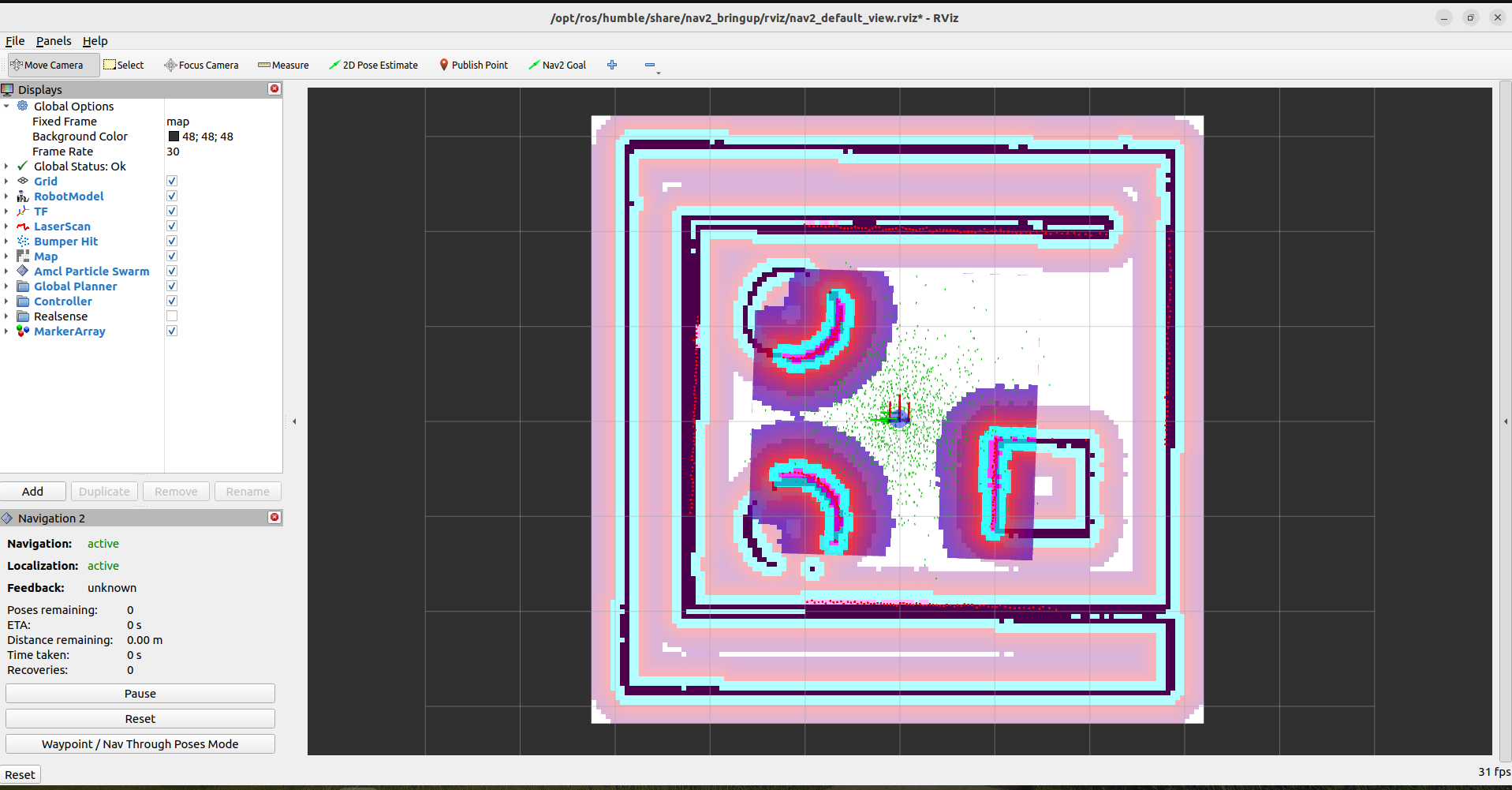This screenshot has height=790, width=1512.
Task: Expand the Grid display properties
Action: (x=6, y=181)
